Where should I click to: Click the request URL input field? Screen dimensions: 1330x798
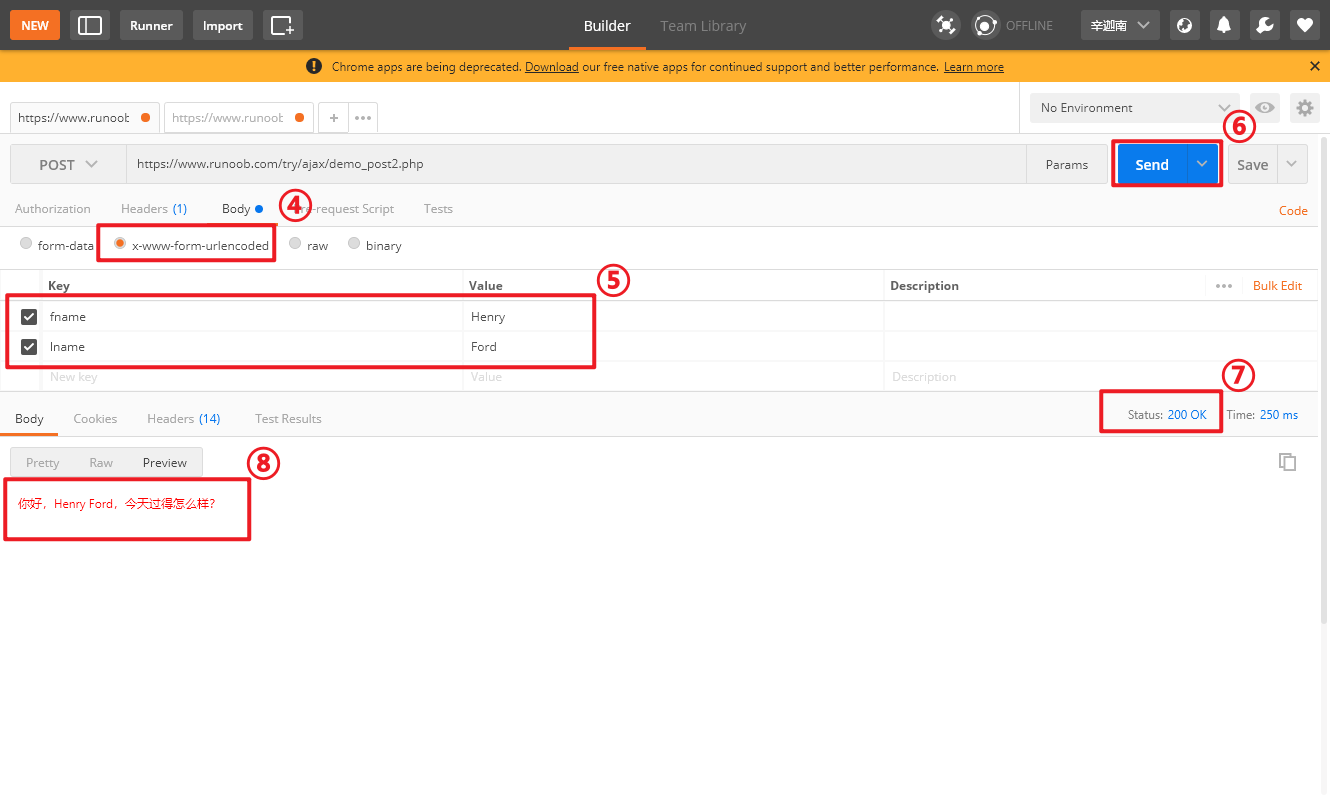[576, 164]
